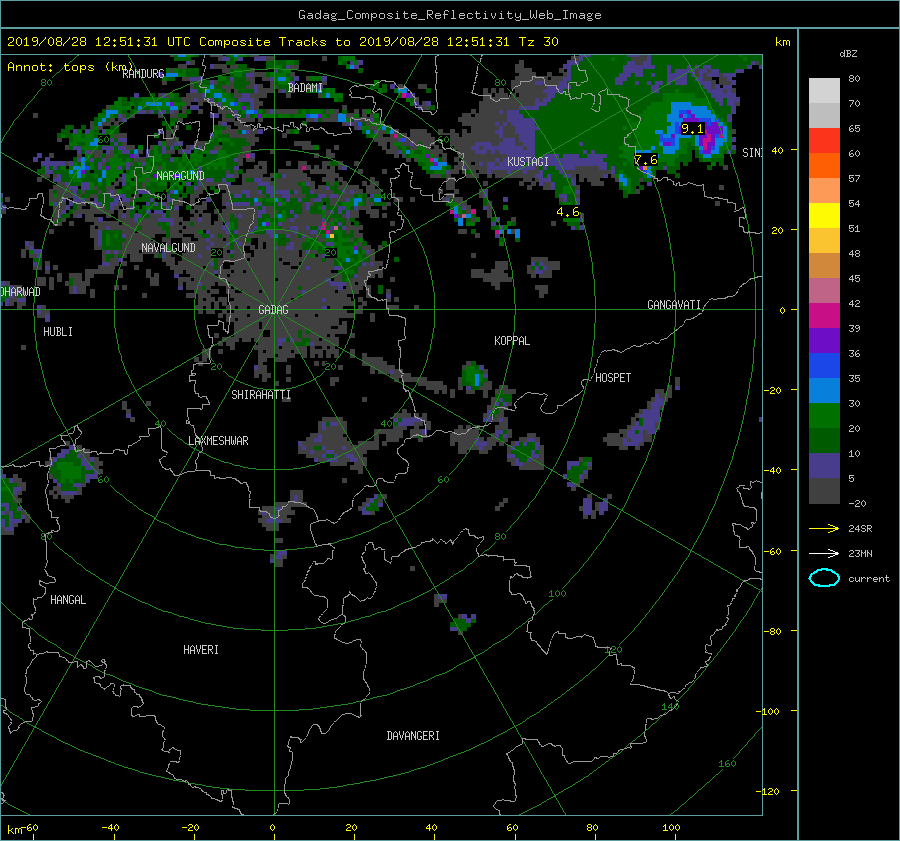Click the BADAMI town label
This screenshot has width=900, height=841.
(305, 88)
